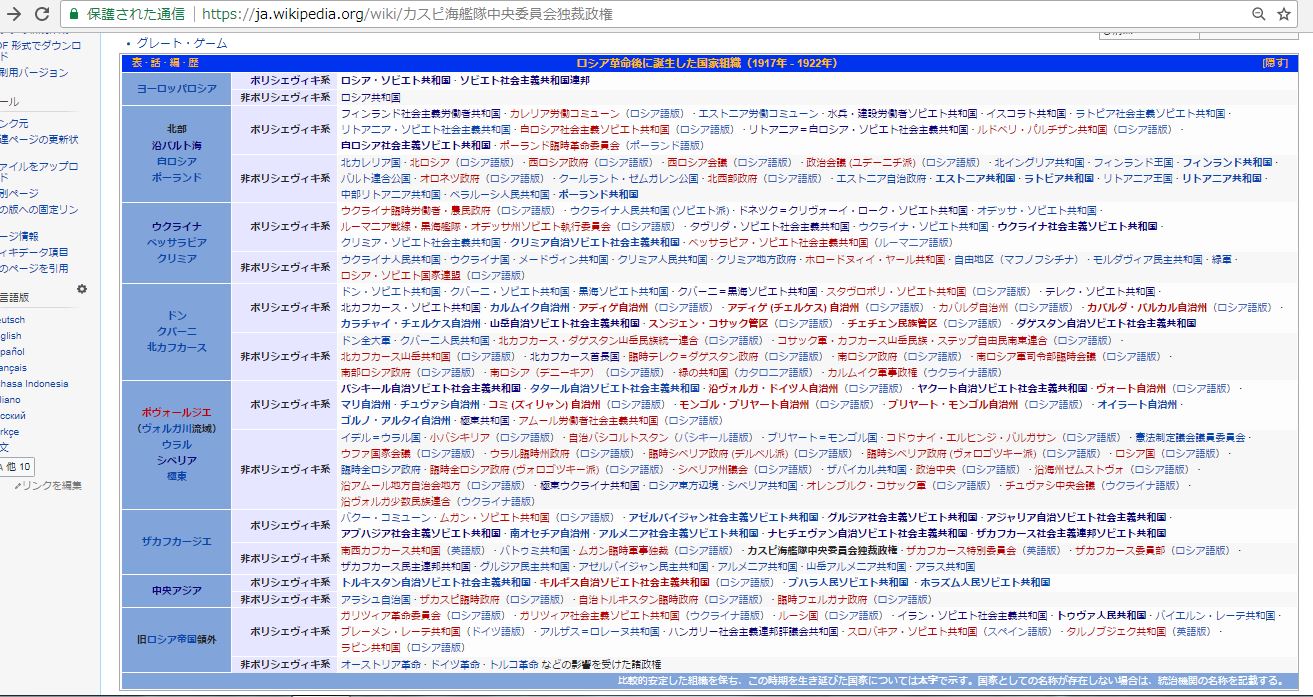Switch to the Deutsch language version
The image size is (1313, 697).
click(x=13, y=320)
